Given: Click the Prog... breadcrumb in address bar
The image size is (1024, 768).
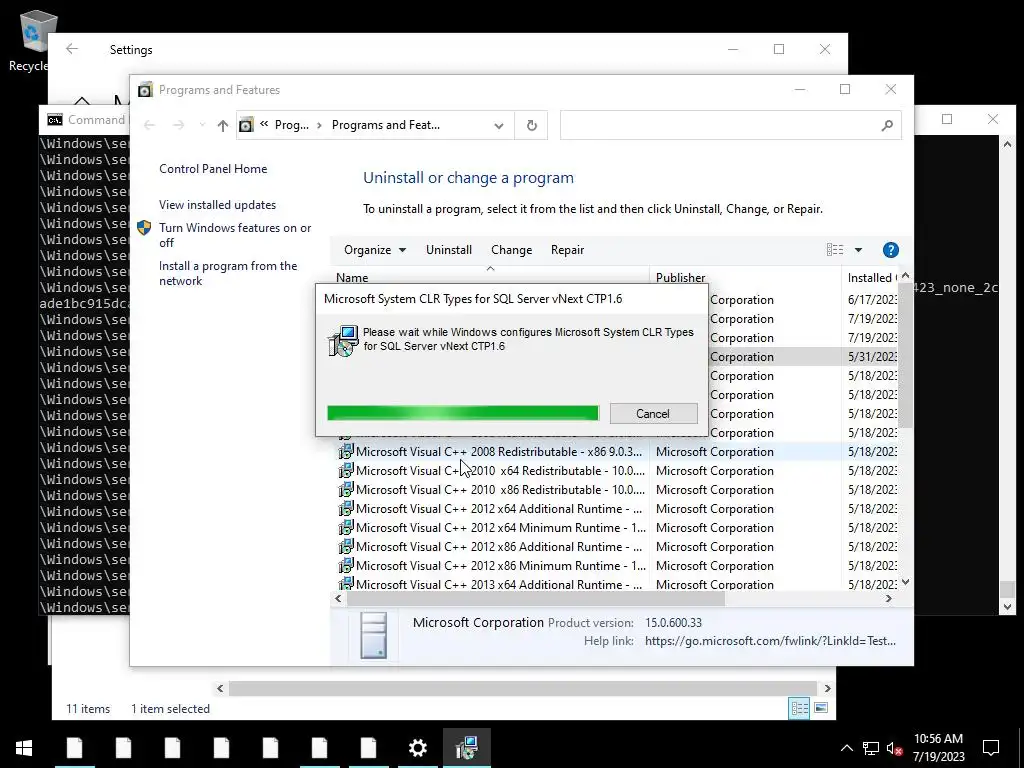Looking at the screenshot, I should pos(291,125).
